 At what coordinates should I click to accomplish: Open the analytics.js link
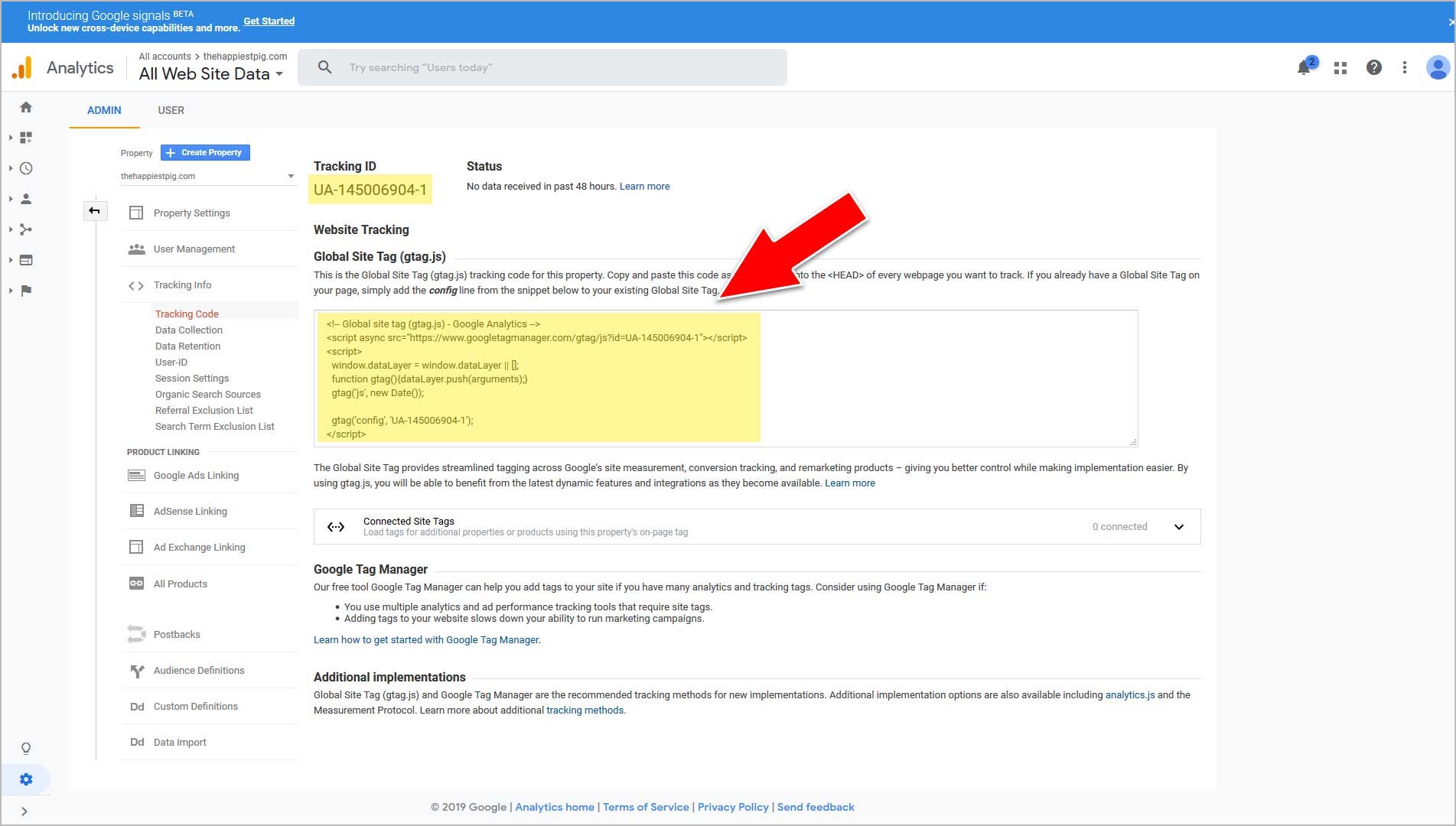tap(1130, 694)
